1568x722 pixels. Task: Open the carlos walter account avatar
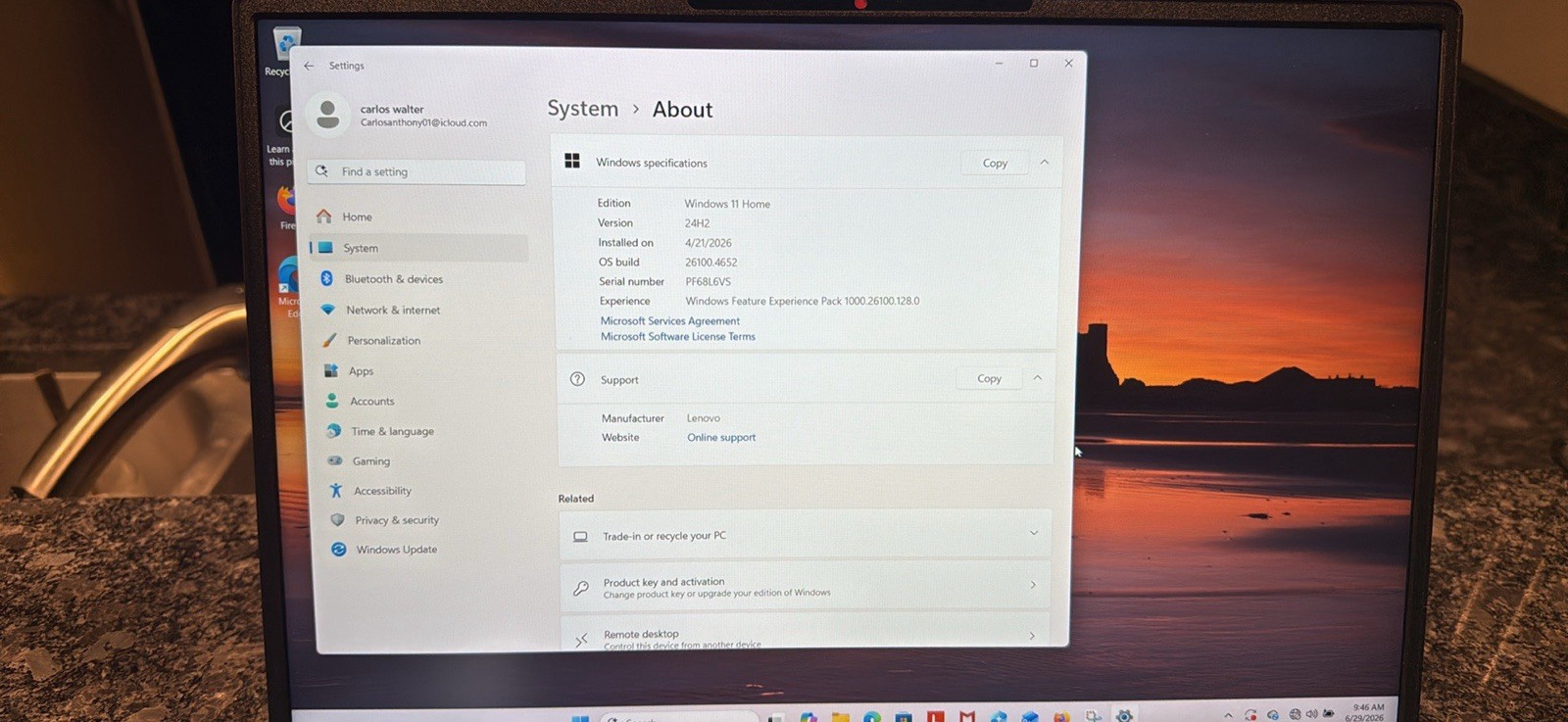click(x=328, y=115)
